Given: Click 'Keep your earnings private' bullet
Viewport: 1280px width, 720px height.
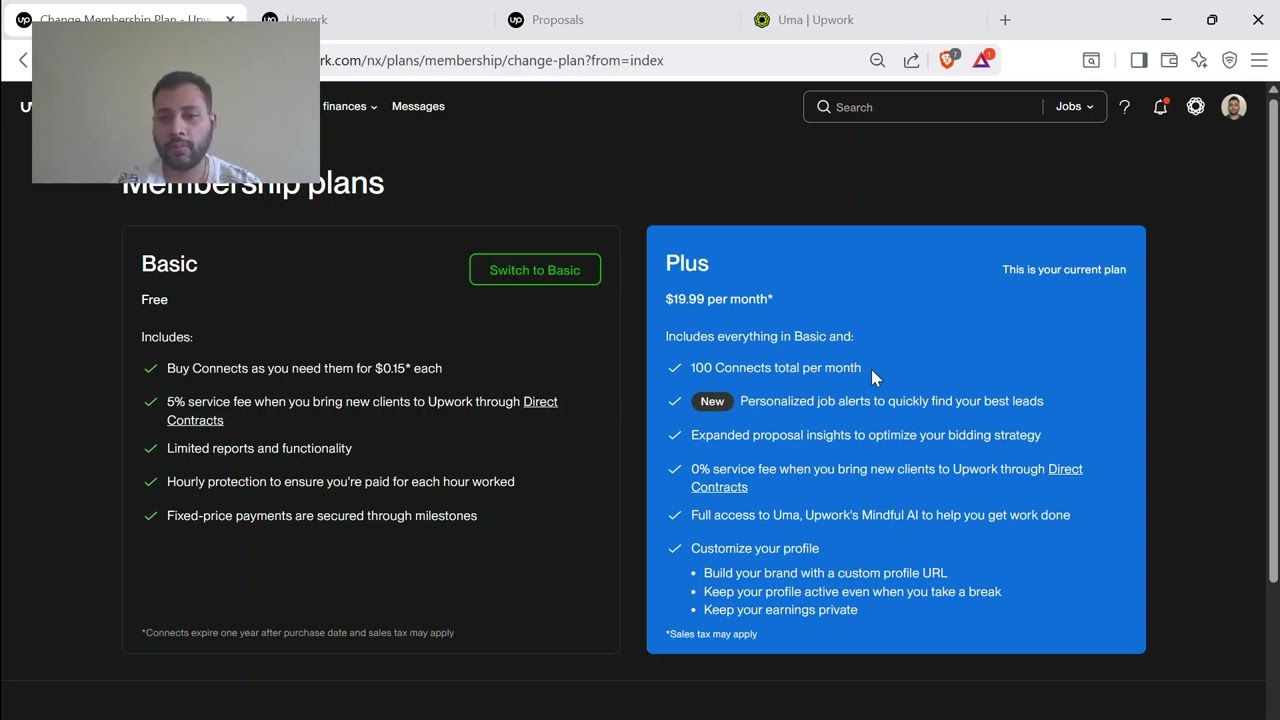Looking at the screenshot, I should [x=780, y=610].
